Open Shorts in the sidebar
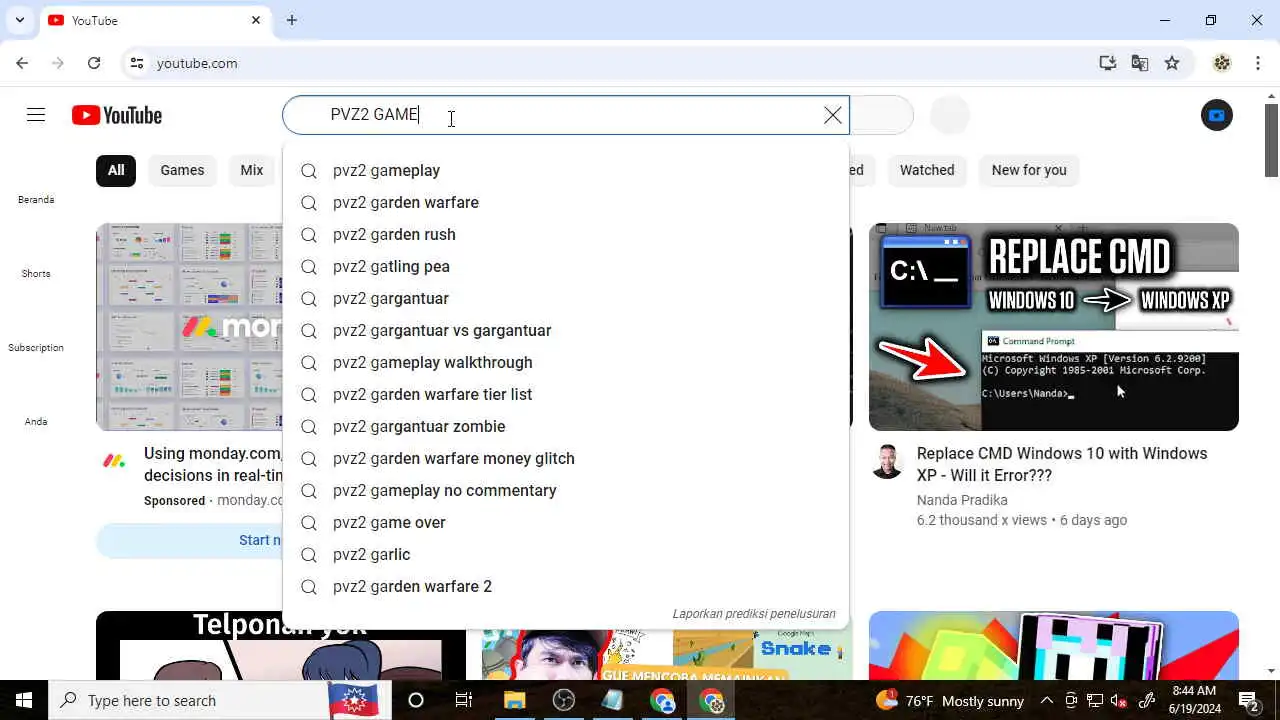This screenshot has height=720, width=1280. tap(36, 273)
